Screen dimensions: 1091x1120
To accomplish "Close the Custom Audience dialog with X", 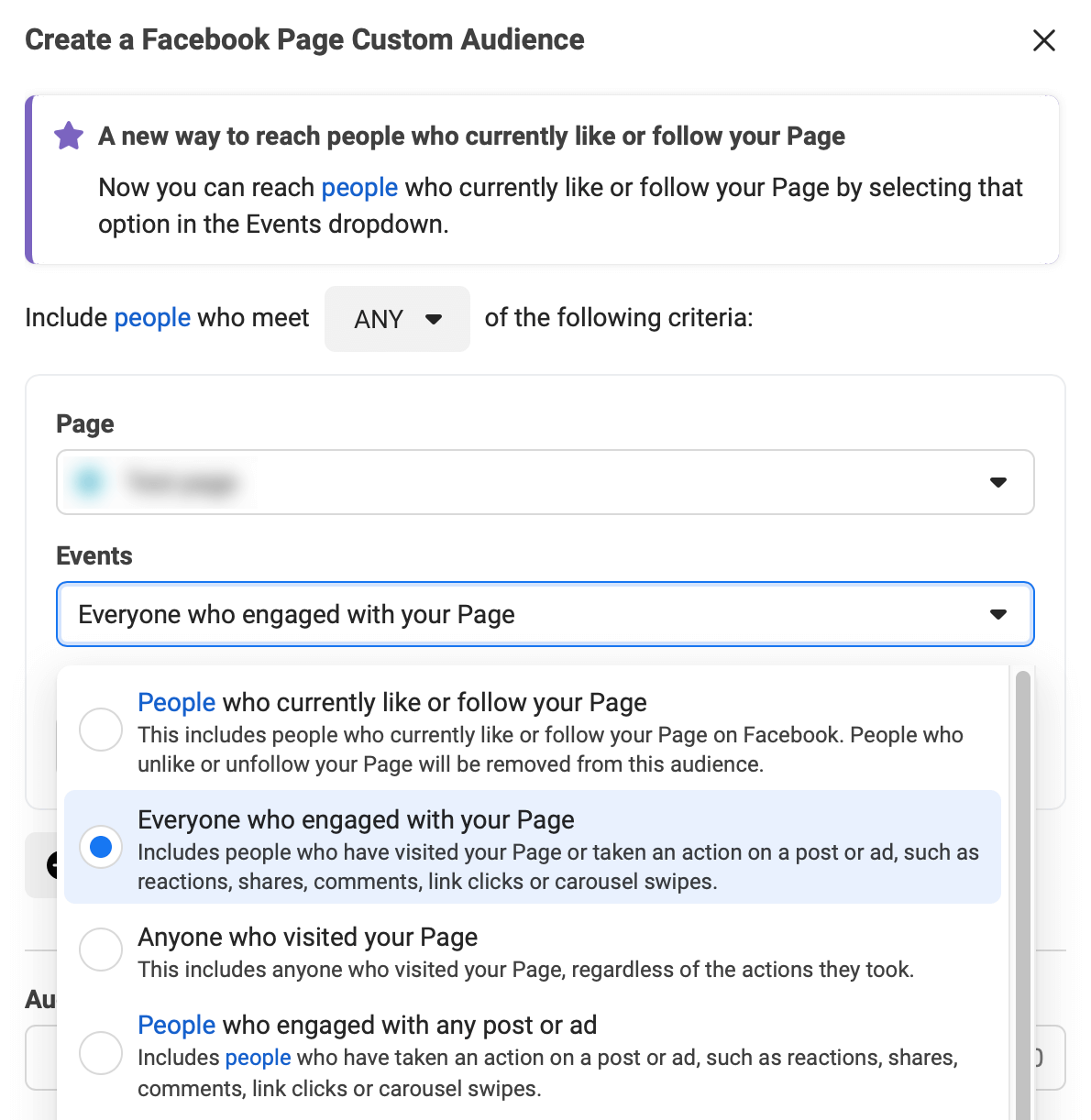I will [x=1044, y=40].
